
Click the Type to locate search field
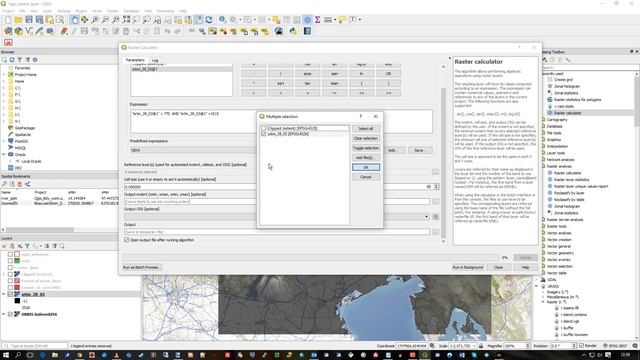tap(34, 346)
